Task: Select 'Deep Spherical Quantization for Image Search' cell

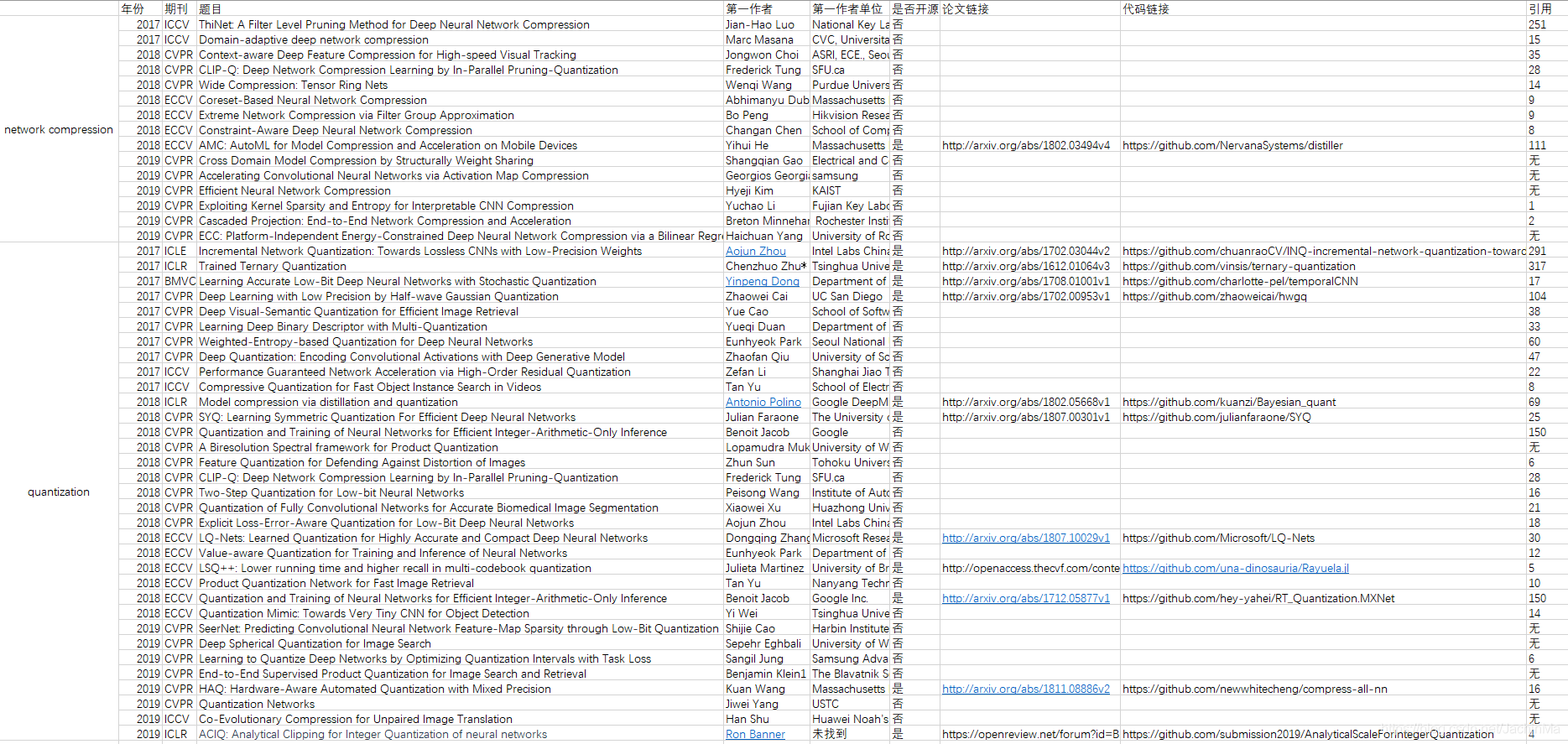Action: click(460, 643)
